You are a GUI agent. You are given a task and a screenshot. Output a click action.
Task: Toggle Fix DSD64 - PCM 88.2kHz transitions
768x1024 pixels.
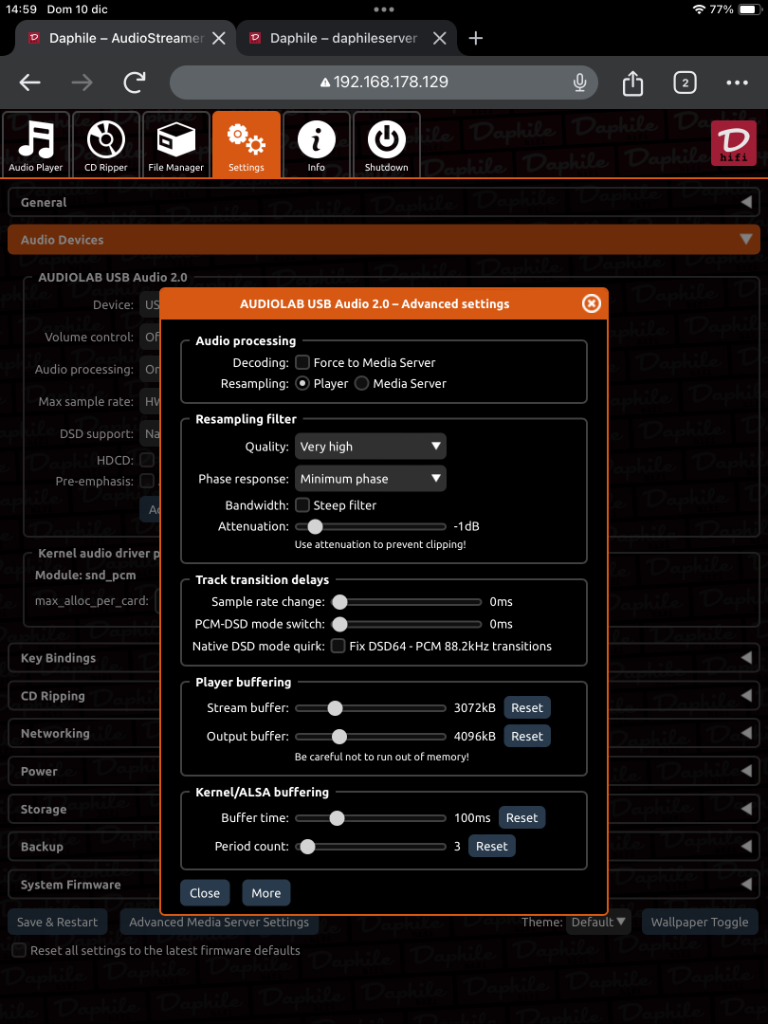click(x=338, y=646)
